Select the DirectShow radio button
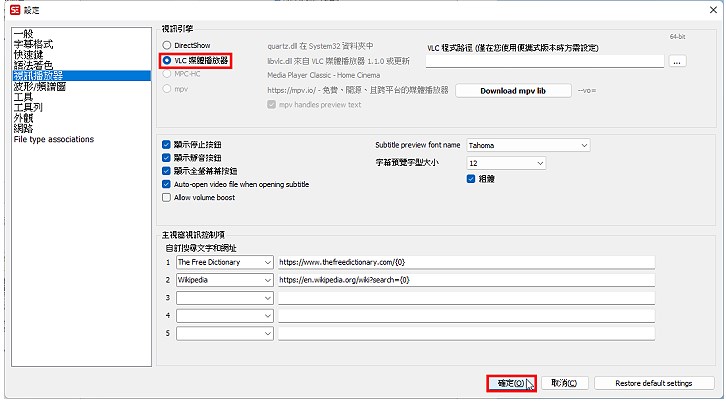Screen dimensions: 726x401 pos(167,46)
